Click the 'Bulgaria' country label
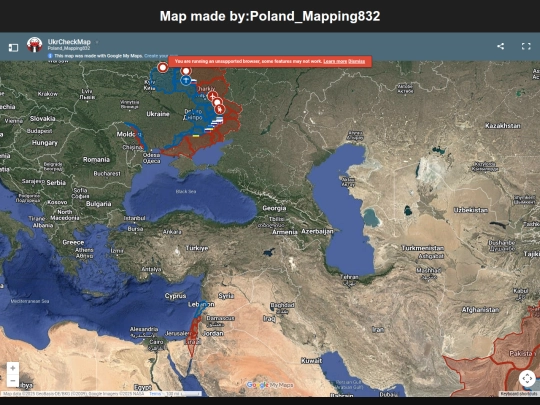 [98, 204]
